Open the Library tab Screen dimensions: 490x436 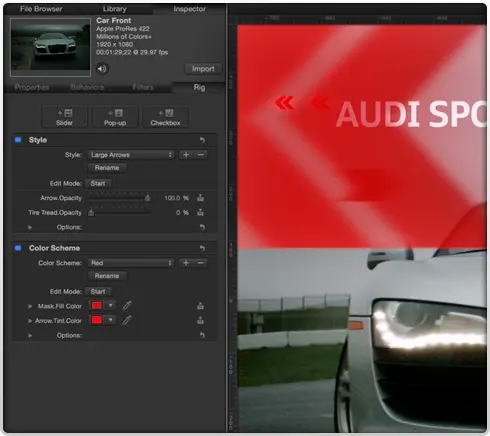[x=115, y=9]
